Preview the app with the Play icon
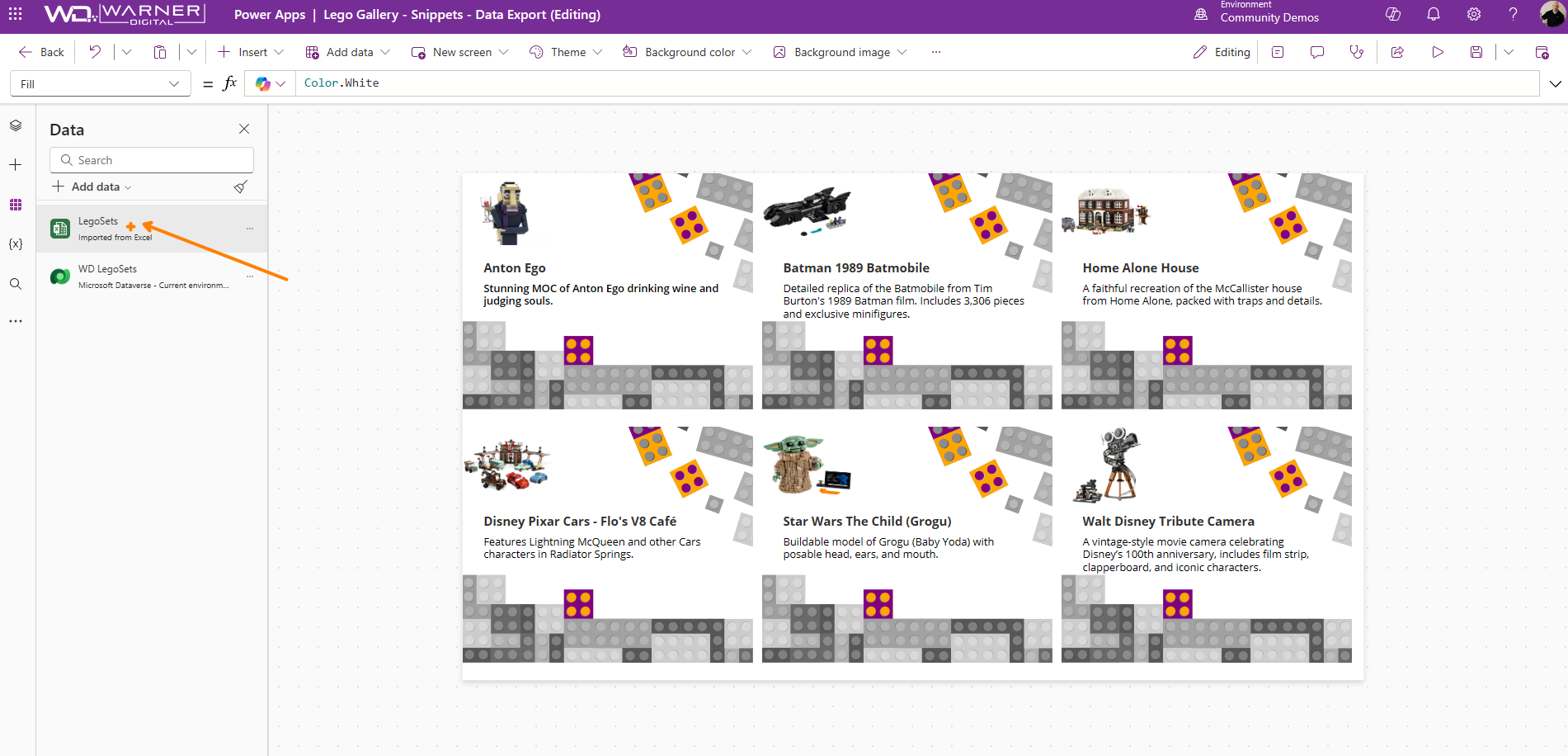 (1438, 52)
